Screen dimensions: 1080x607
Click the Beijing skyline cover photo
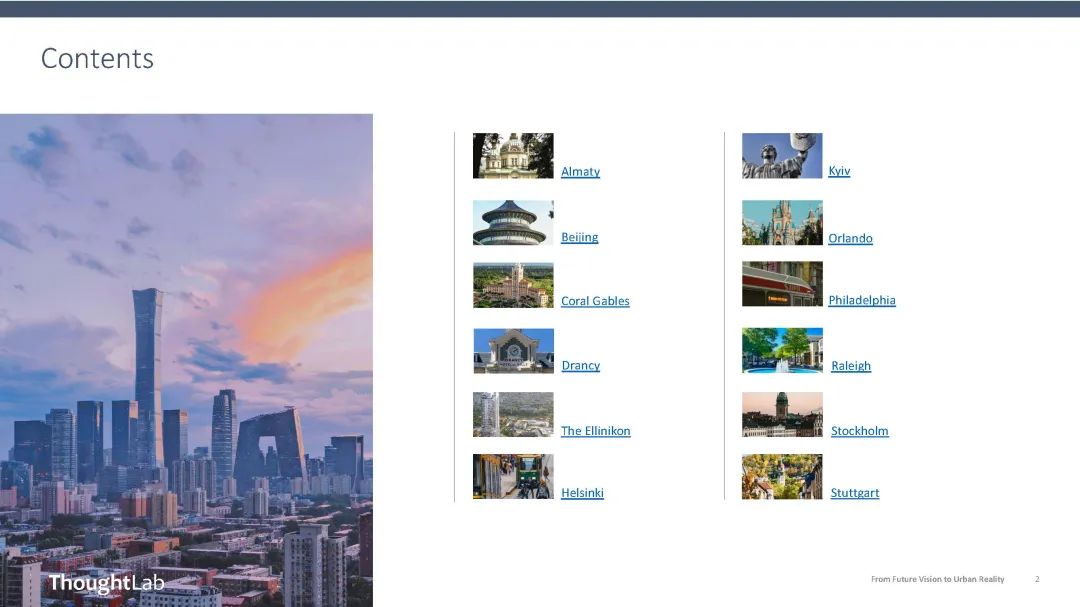(186, 360)
